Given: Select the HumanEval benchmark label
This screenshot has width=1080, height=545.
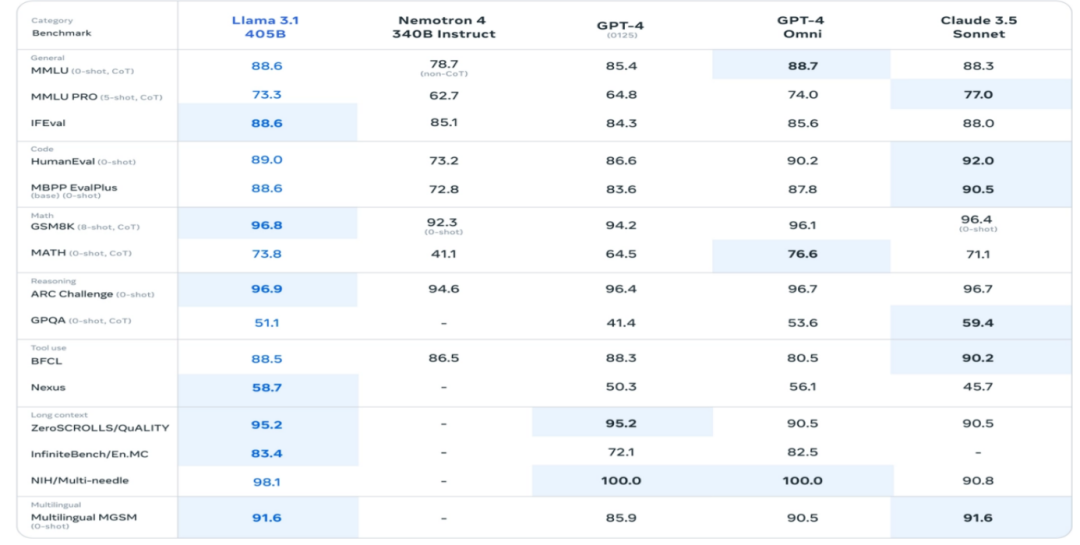Looking at the screenshot, I should [x=83, y=162].
